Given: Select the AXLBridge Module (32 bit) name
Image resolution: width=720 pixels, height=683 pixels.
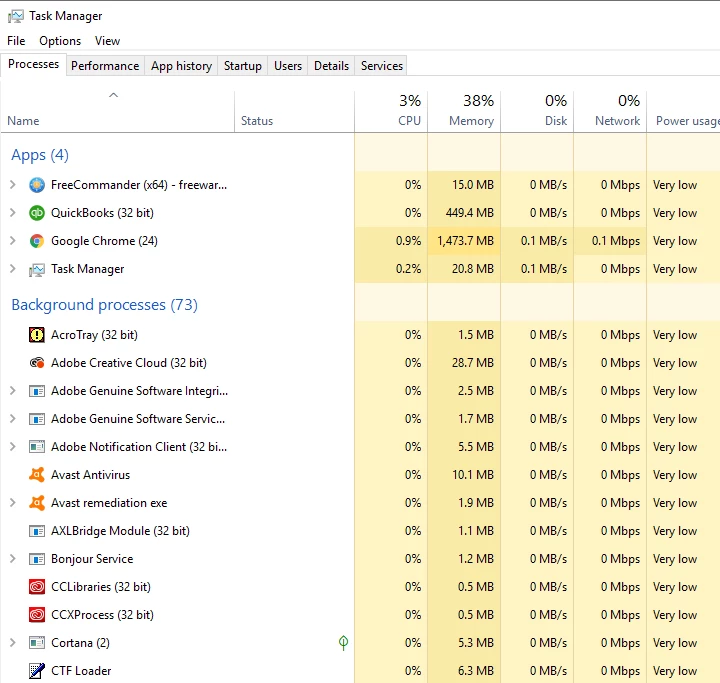Looking at the screenshot, I should point(120,531).
